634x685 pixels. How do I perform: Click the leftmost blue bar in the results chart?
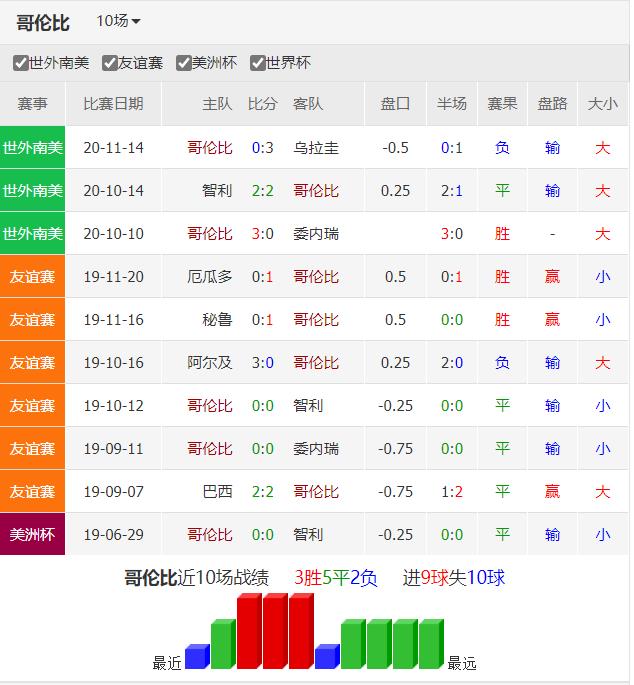click(196, 657)
